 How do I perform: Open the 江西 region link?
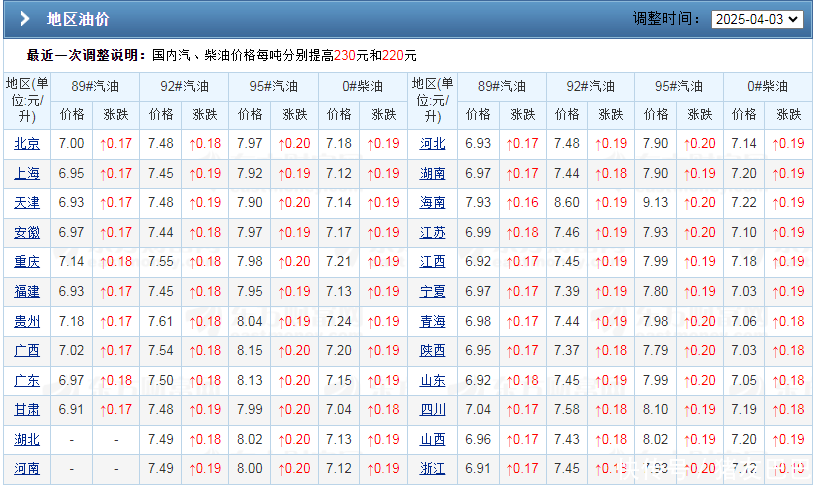432,262
